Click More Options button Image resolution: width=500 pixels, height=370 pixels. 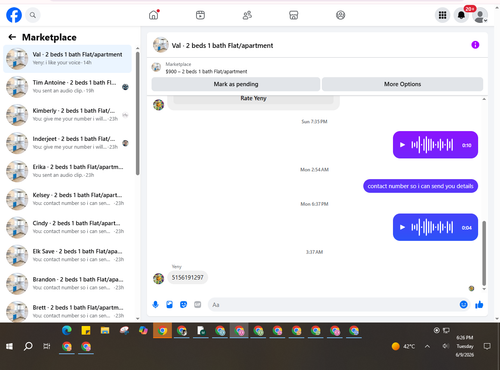402,84
